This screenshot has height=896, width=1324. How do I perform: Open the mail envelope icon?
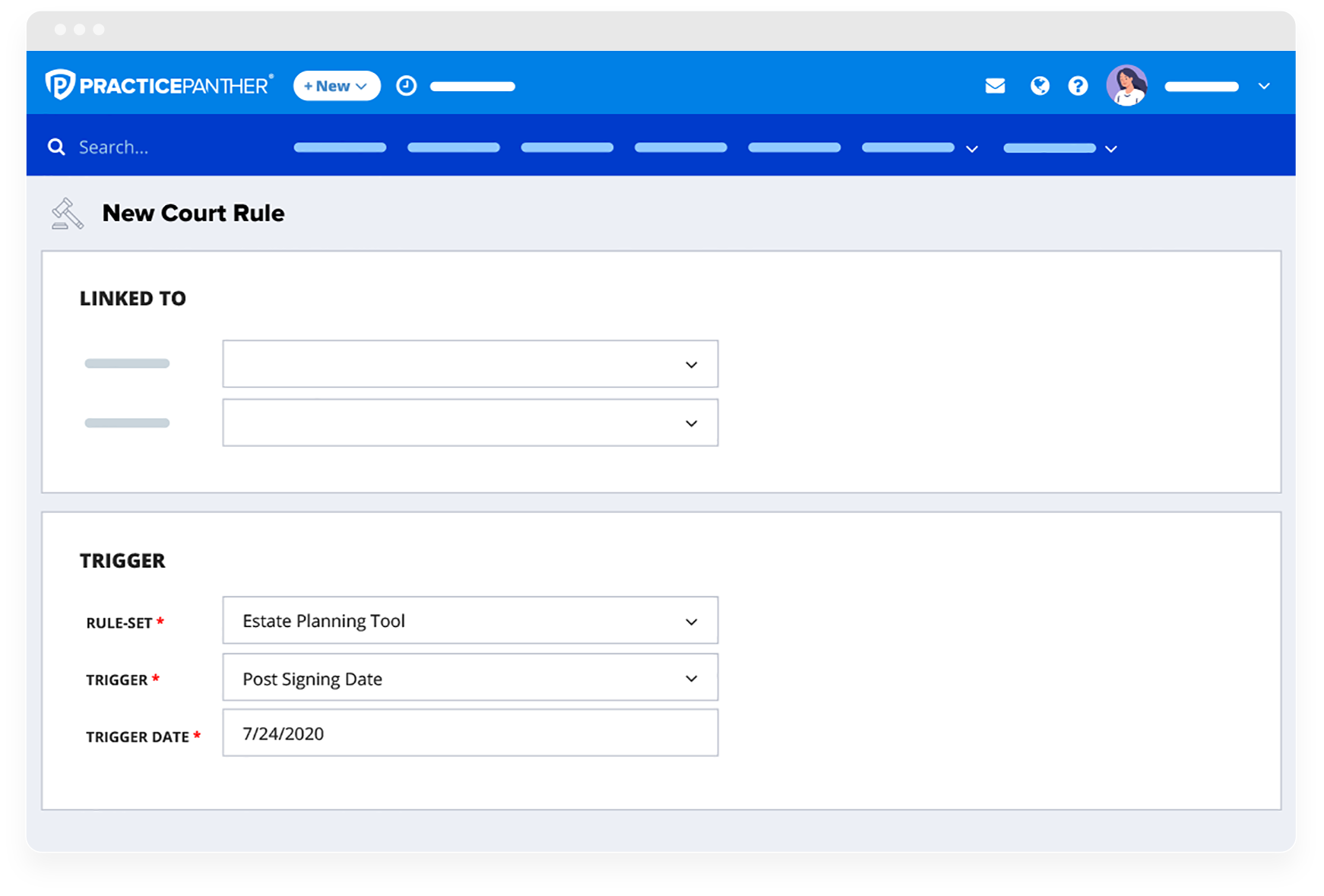point(995,86)
